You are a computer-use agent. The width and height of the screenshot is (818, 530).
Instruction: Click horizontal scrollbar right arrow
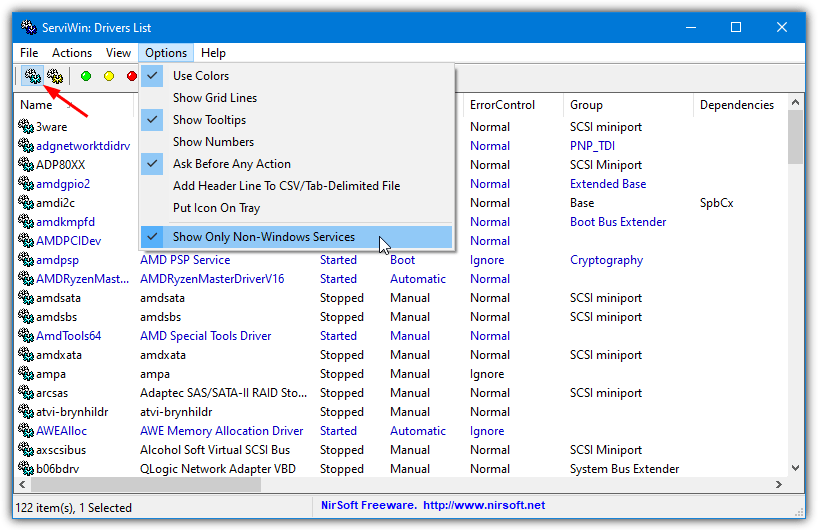(x=779, y=485)
